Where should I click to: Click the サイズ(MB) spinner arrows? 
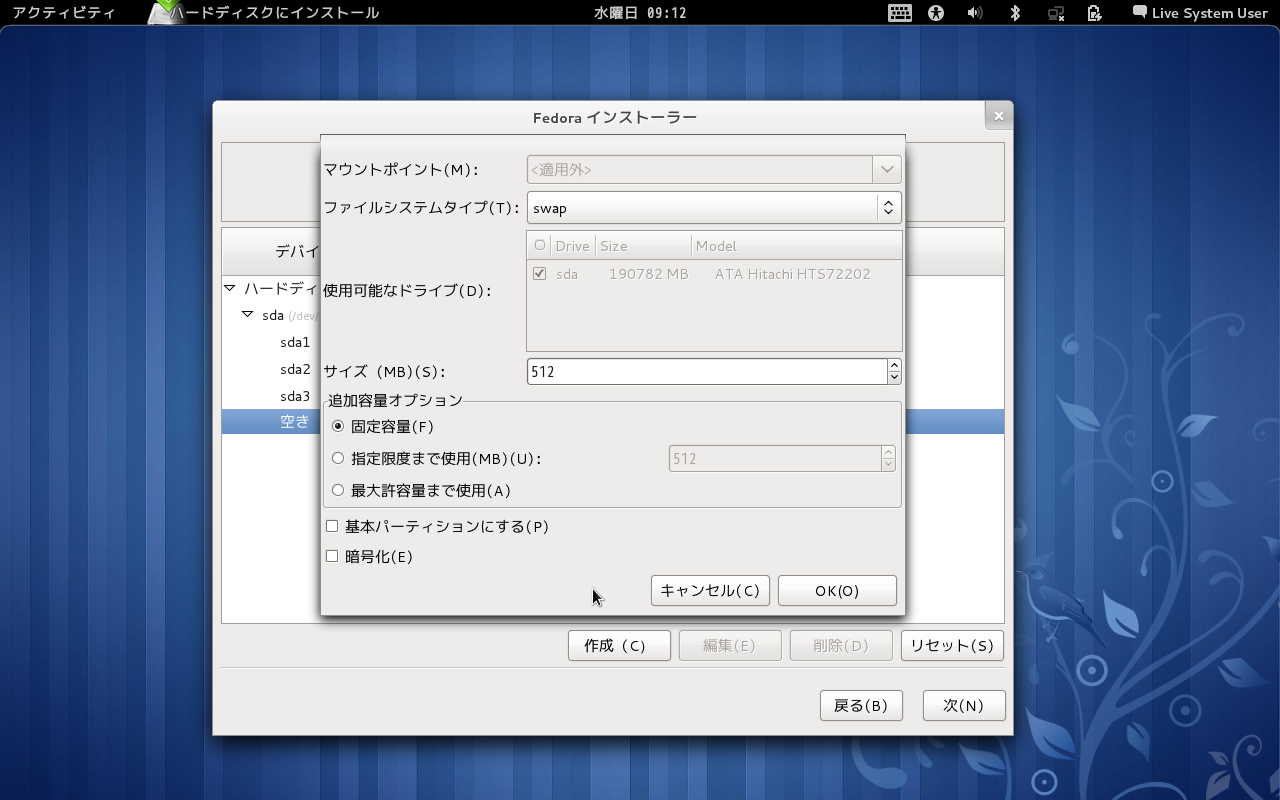(x=894, y=371)
